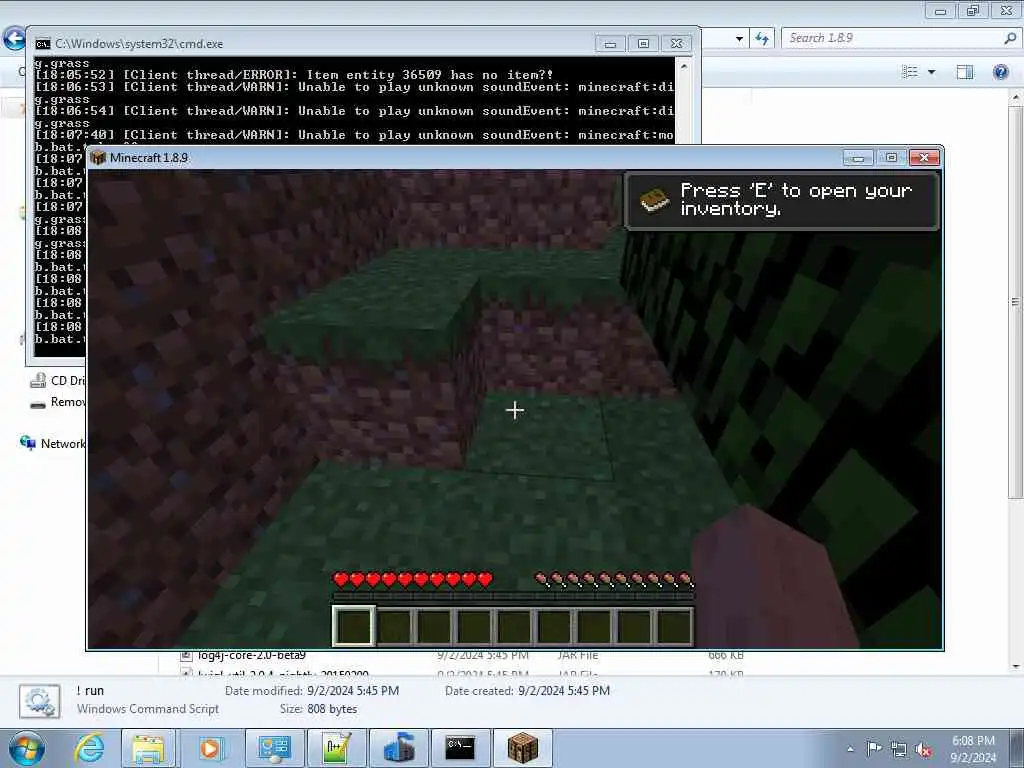Open the Explorer 'More options' view dropdown arrow
1024x768 pixels.
coord(931,72)
